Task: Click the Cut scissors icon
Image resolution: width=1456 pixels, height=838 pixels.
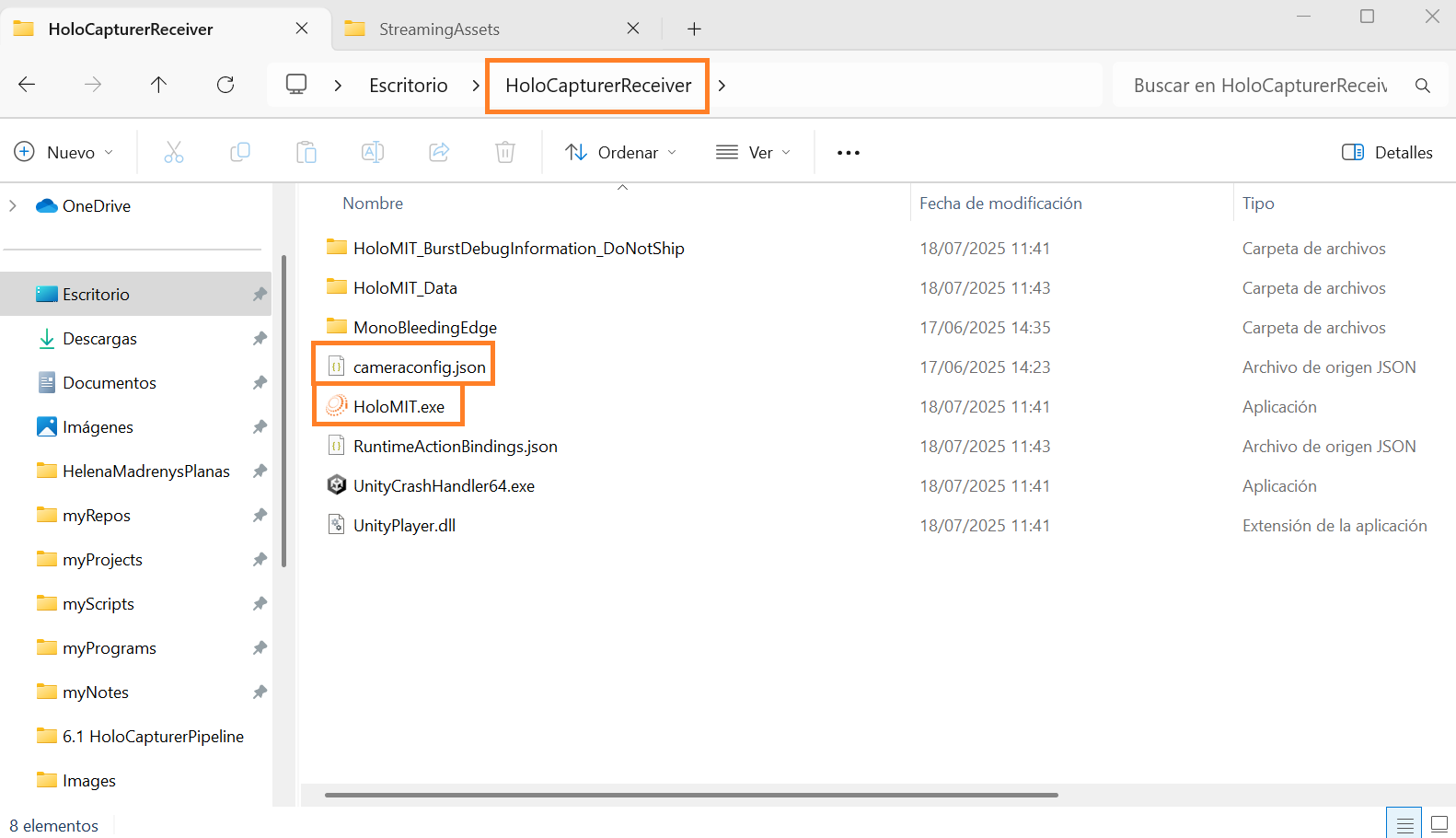Action: tap(173, 152)
